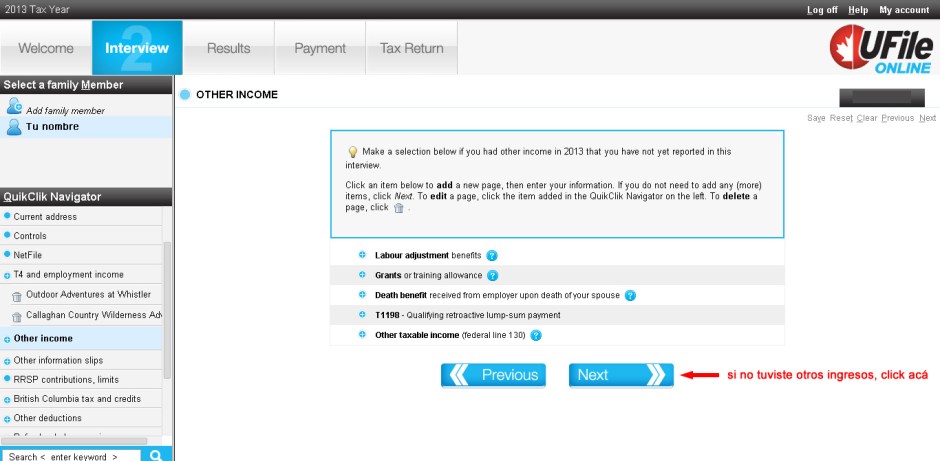Delete the Outdoor Adventures at Whistler page

point(16,296)
